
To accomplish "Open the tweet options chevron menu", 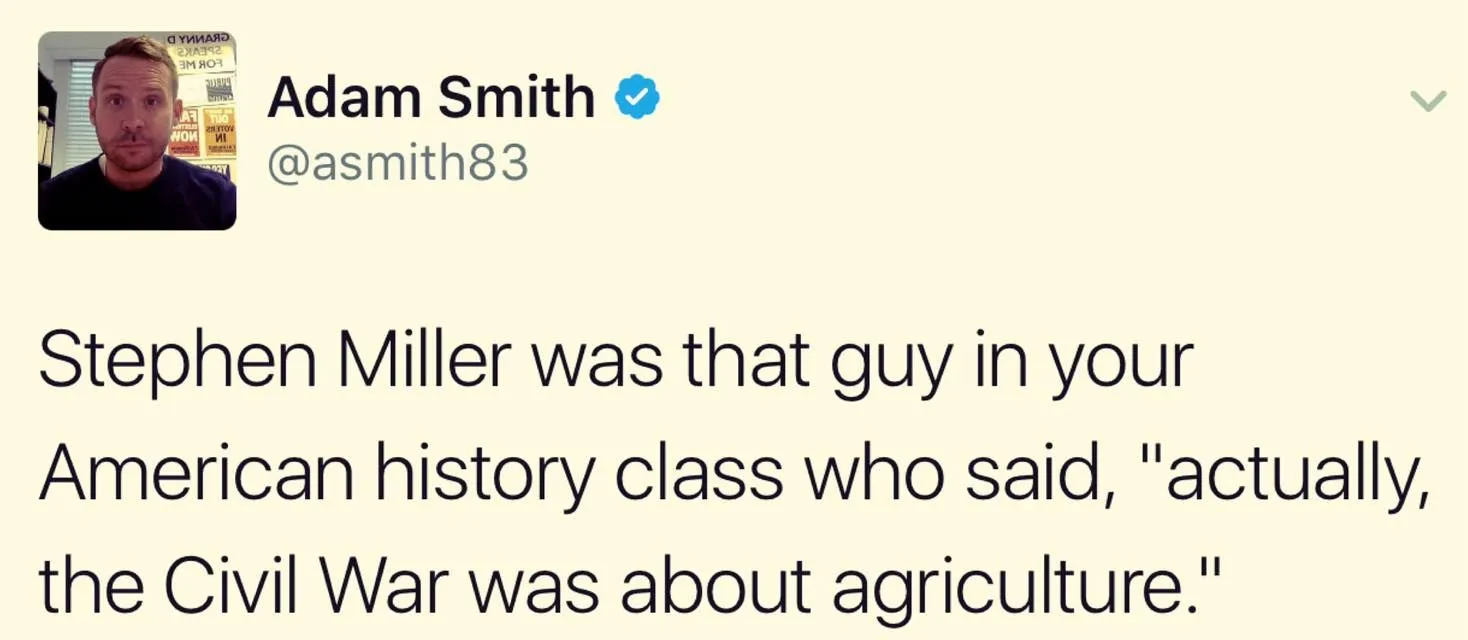I will [x=1428, y=100].
